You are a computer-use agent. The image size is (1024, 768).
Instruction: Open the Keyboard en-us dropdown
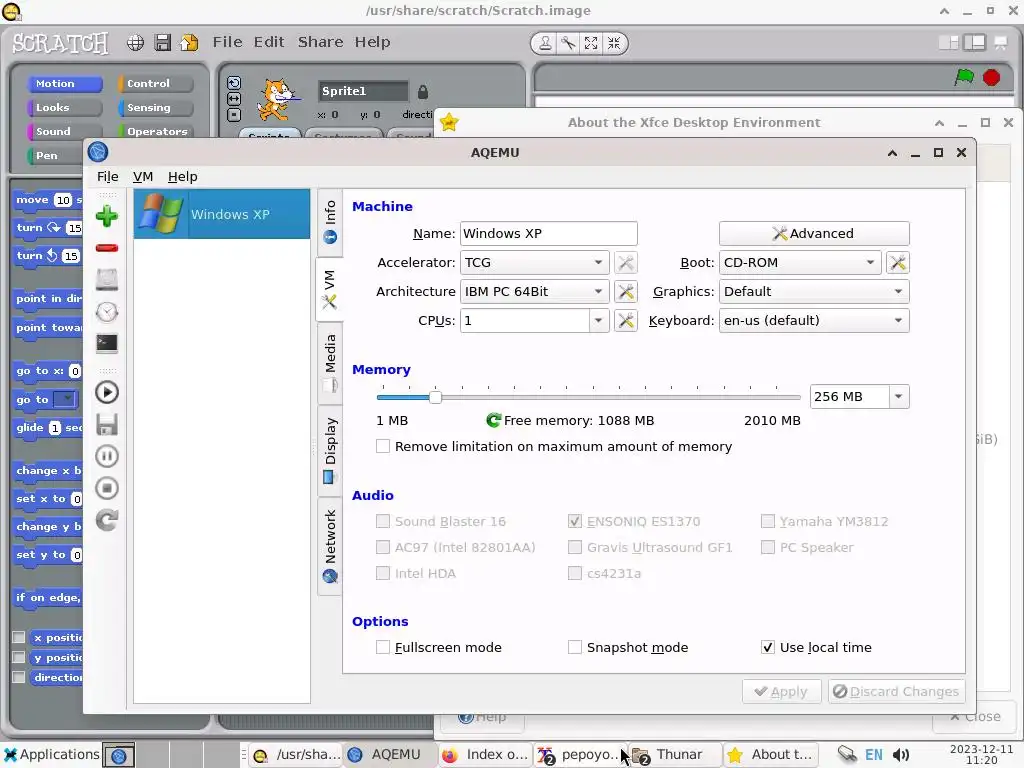tap(814, 320)
